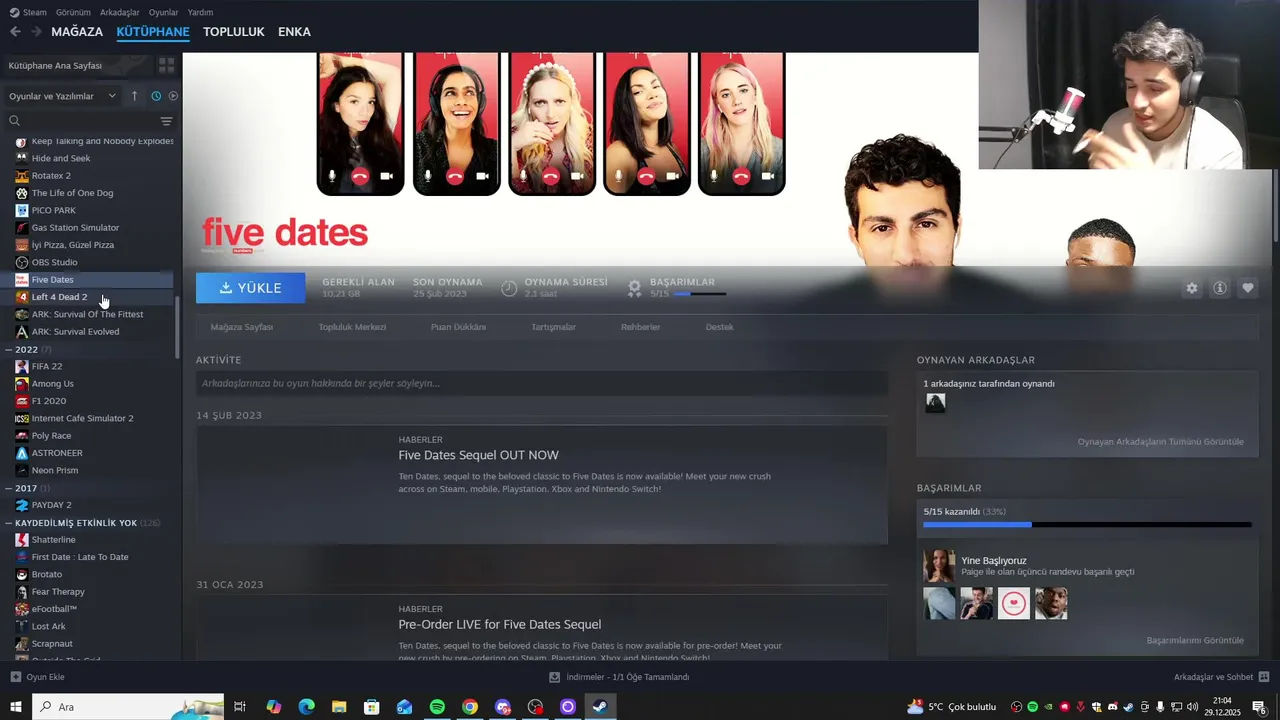Open the Rehberler link
This screenshot has width=1280, height=720.
click(640, 327)
